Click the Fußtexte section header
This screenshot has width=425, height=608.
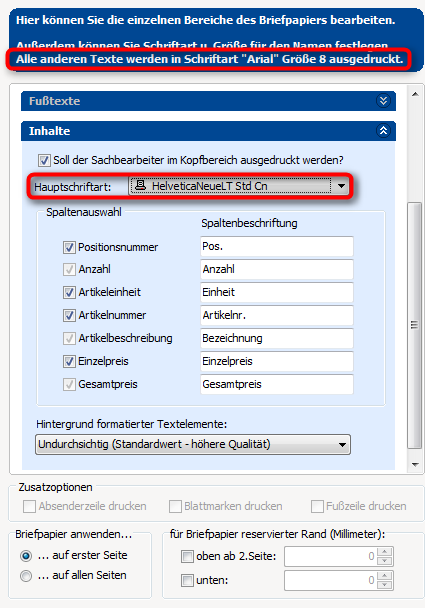pos(208,101)
